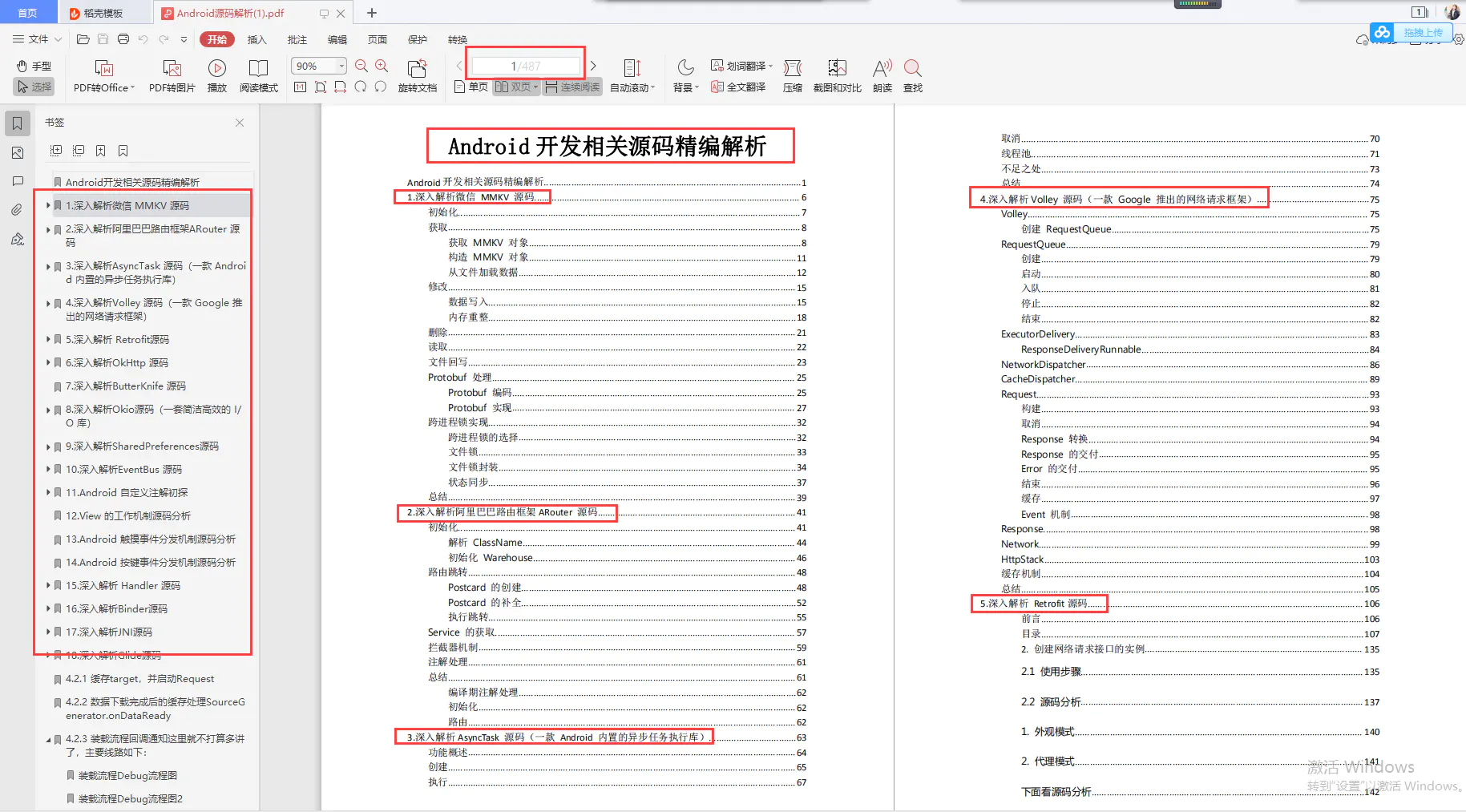Open the signature sidebar panel icon
Image resolution: width=1466 pixels, height=812 pixels.
tap(17, 239)
